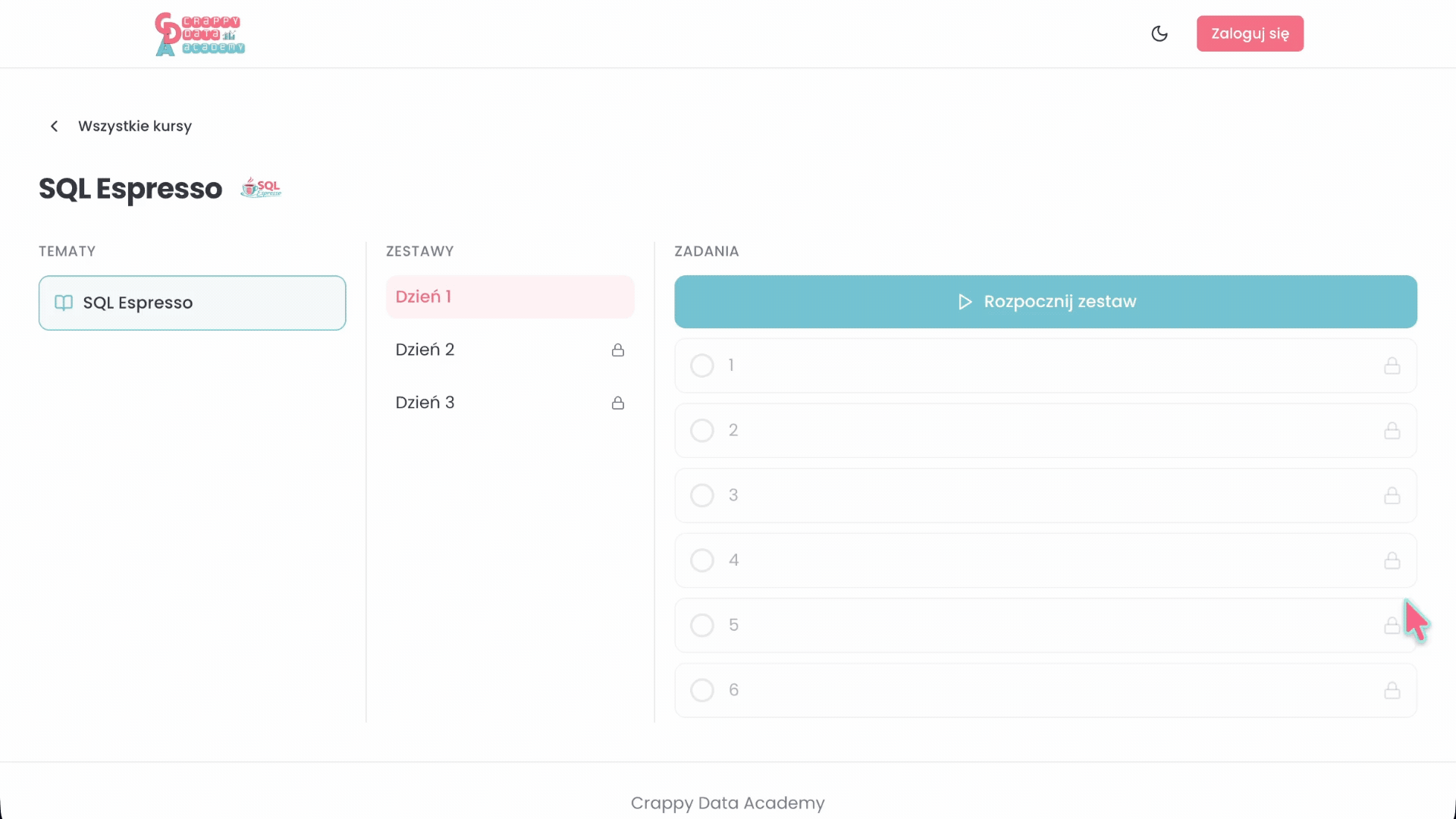
Task: Select radio circle for task 6
Action: point(702,690)
